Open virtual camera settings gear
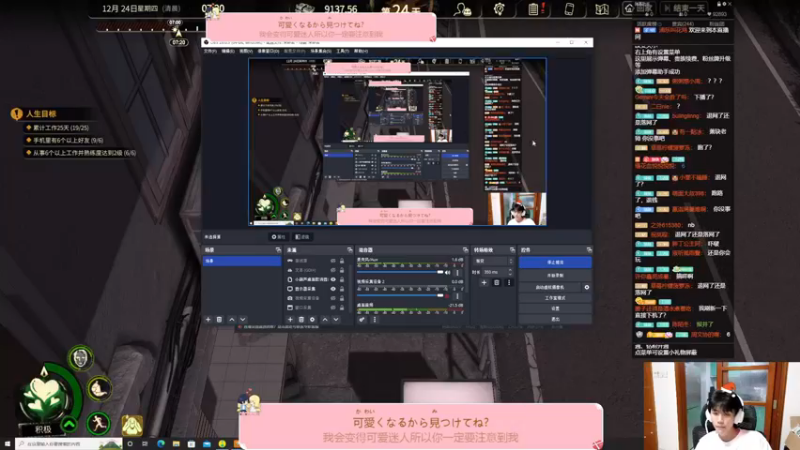The height and width of the screenshot is (450, 800). point(587,287)
